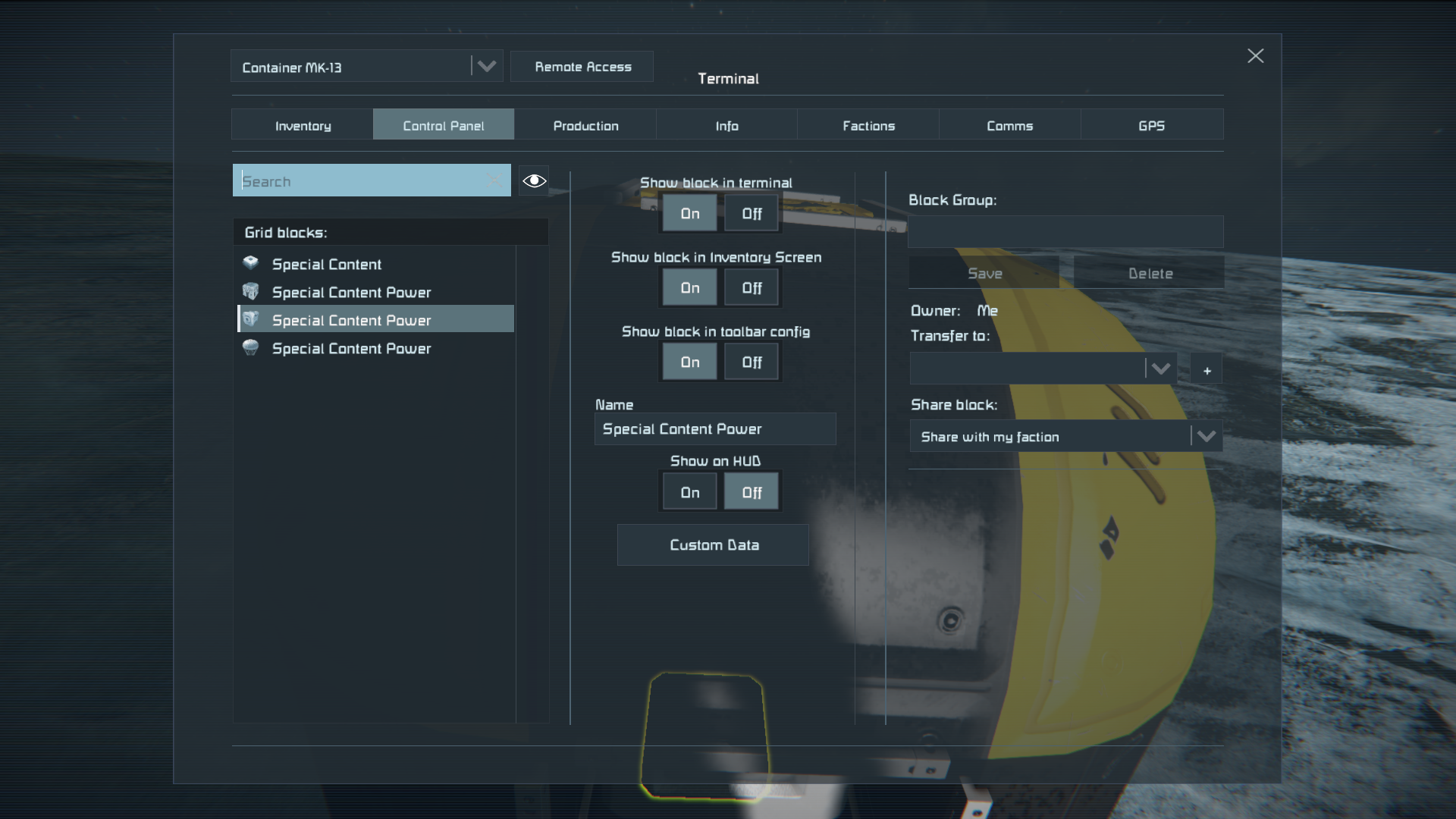Viewport: 1456px width, 819px height.
Task: Click the first Special Content Power icon
Action: pyautogui.click(x=251, y=291)
